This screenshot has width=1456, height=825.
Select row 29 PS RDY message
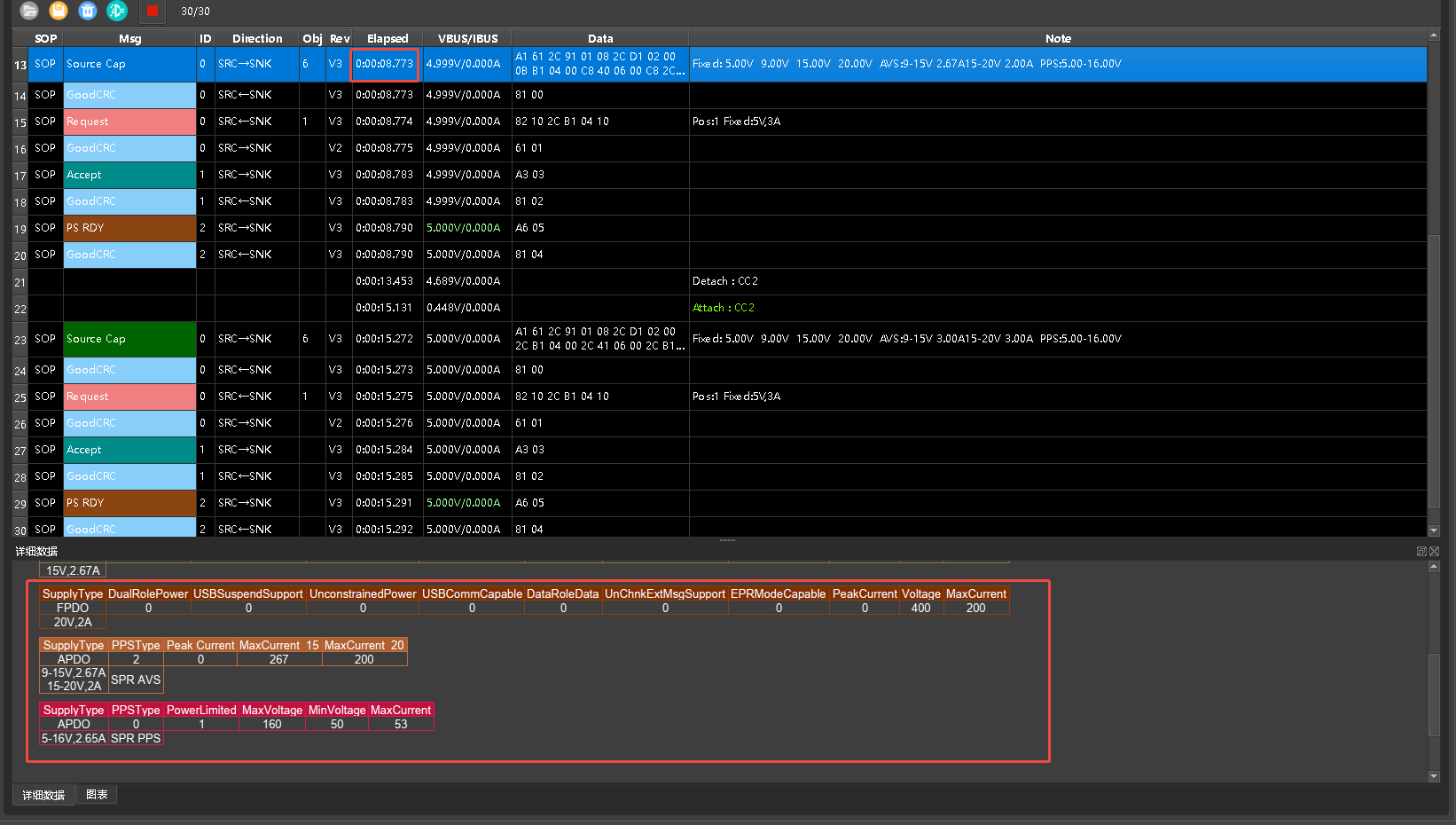[129, 503]
